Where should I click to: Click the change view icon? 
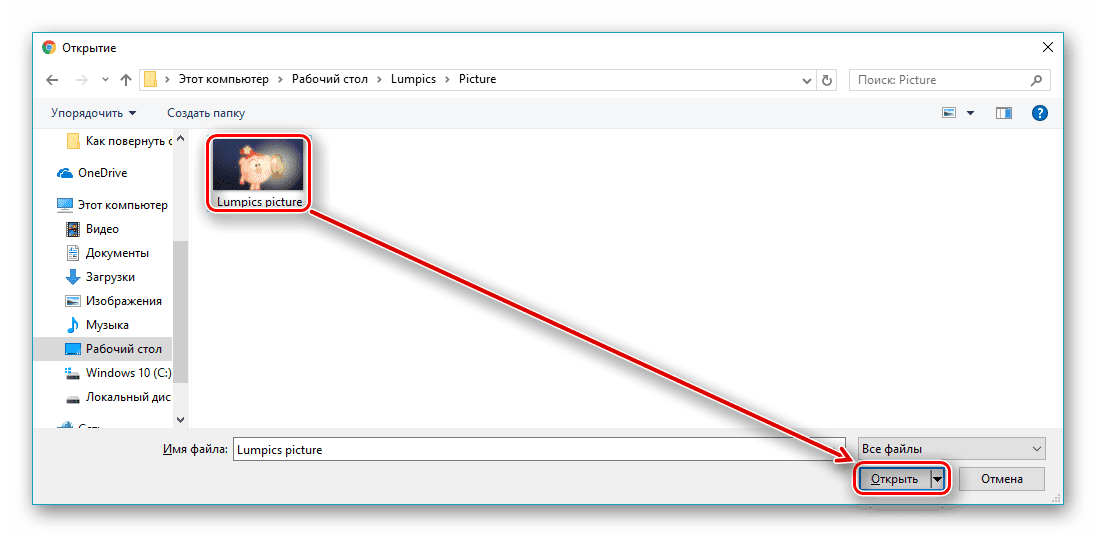click(x=949, y=113)
